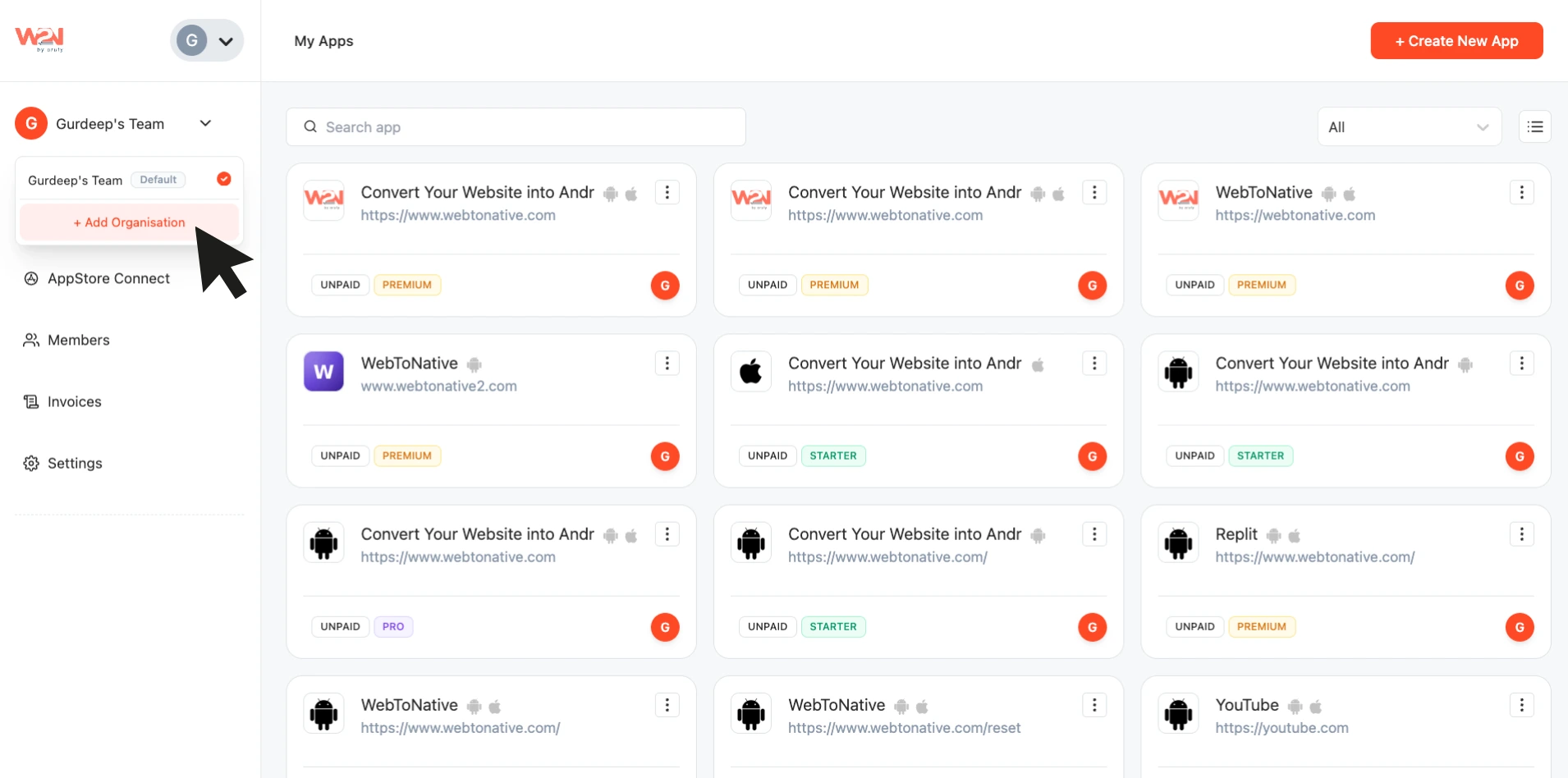Click the W2N logo in the header
1568x778 pixels.
[x=39, y=39]
